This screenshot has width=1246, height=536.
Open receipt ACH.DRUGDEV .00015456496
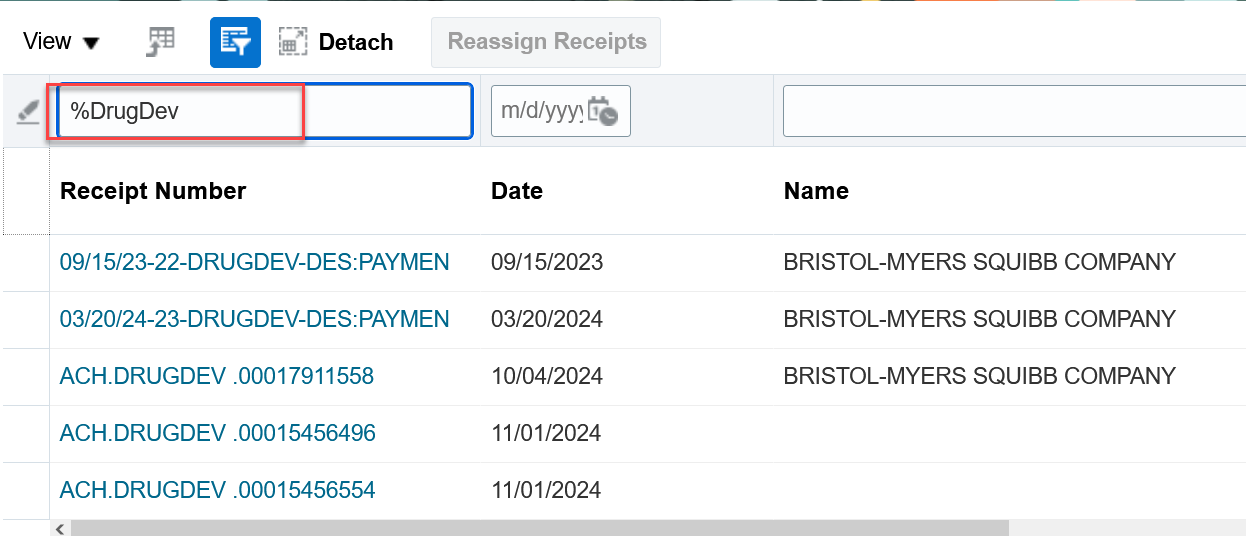point(217,433)
